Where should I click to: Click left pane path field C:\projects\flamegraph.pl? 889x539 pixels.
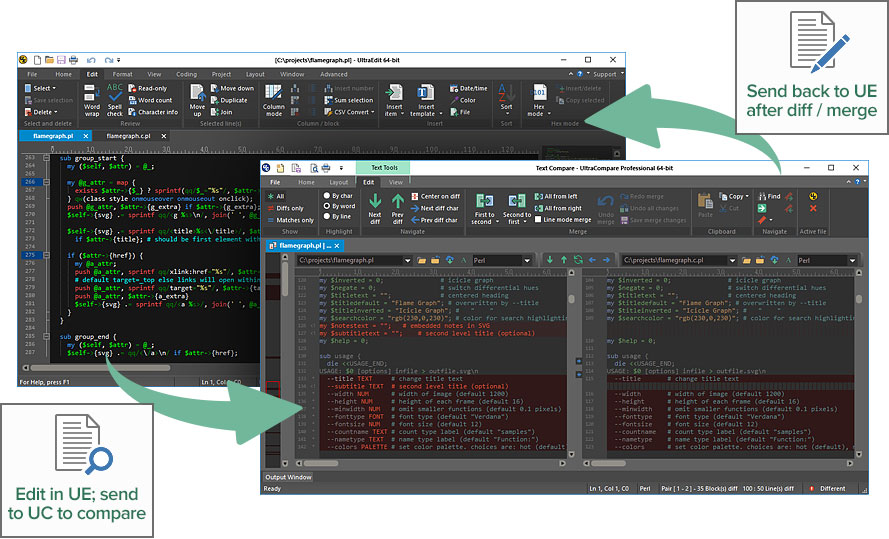[x=349, y=260]
